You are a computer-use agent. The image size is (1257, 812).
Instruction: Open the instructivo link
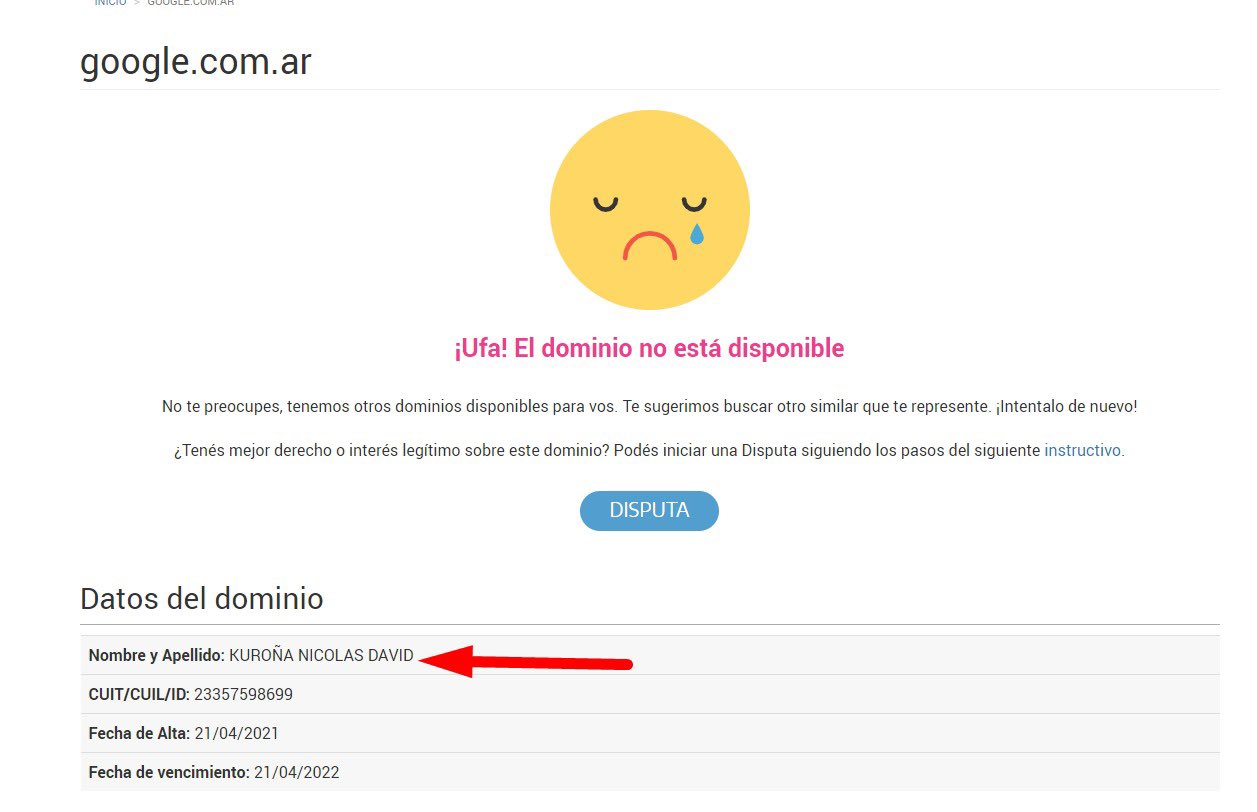1082,450
